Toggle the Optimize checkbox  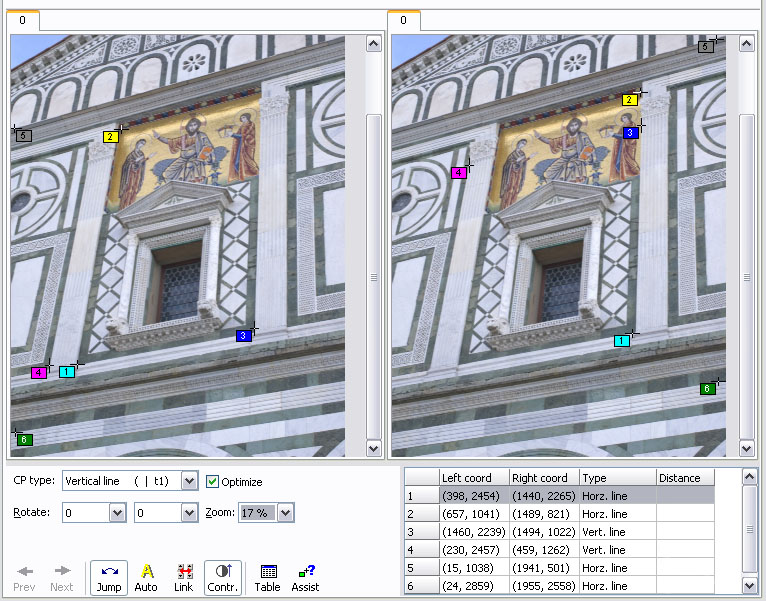212,482
